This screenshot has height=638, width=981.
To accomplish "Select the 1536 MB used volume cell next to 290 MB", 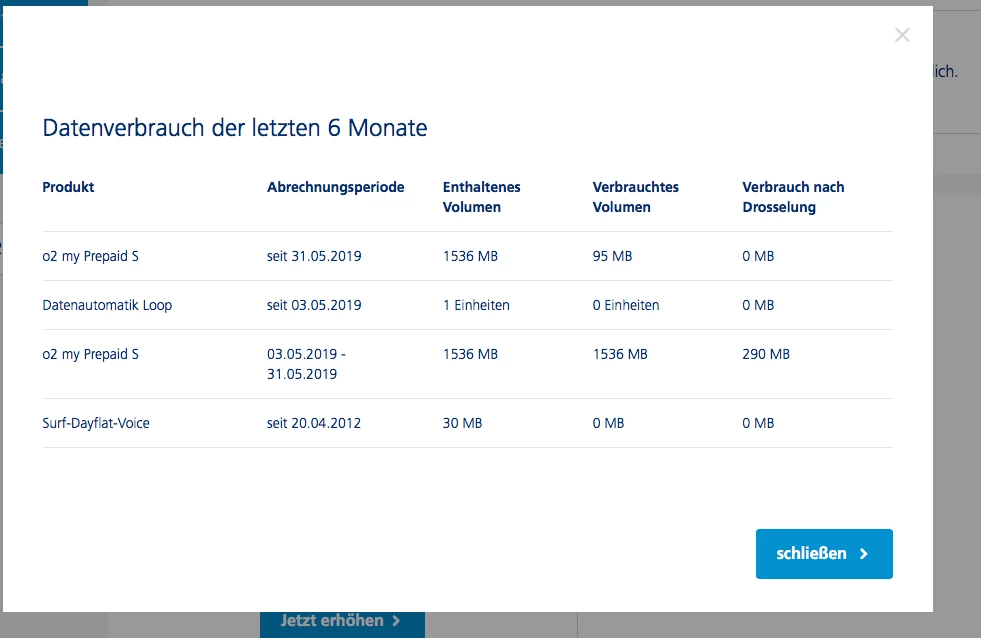I will pyautogui.click(x=619, y=354).
